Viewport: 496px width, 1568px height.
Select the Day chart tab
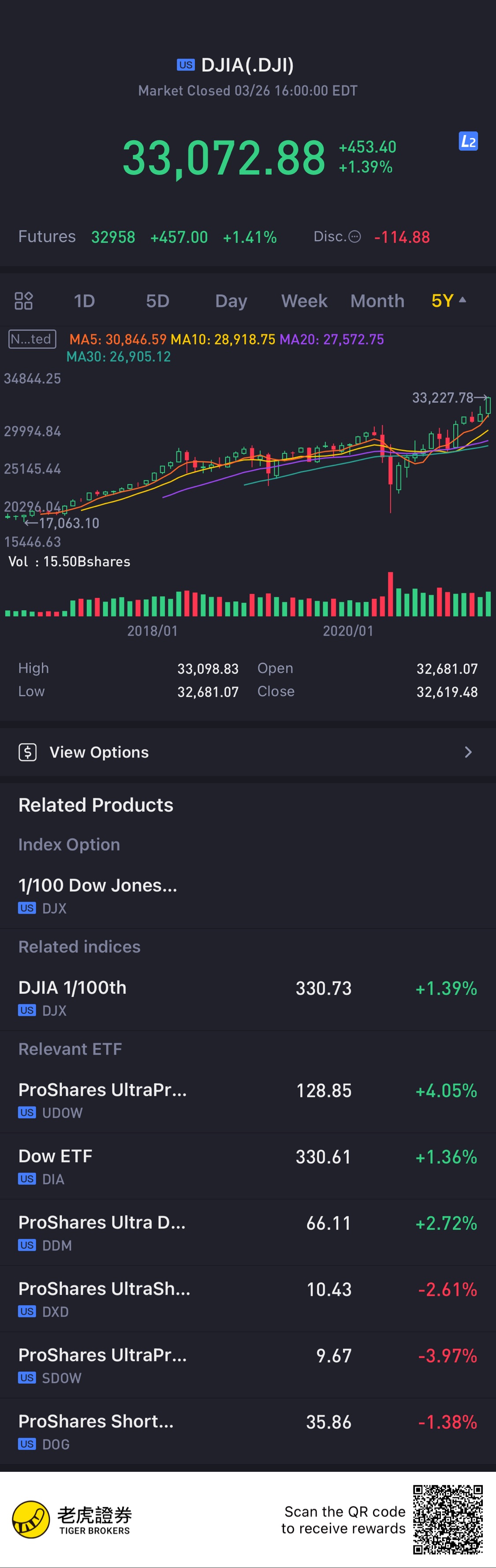tap(231, 301)
